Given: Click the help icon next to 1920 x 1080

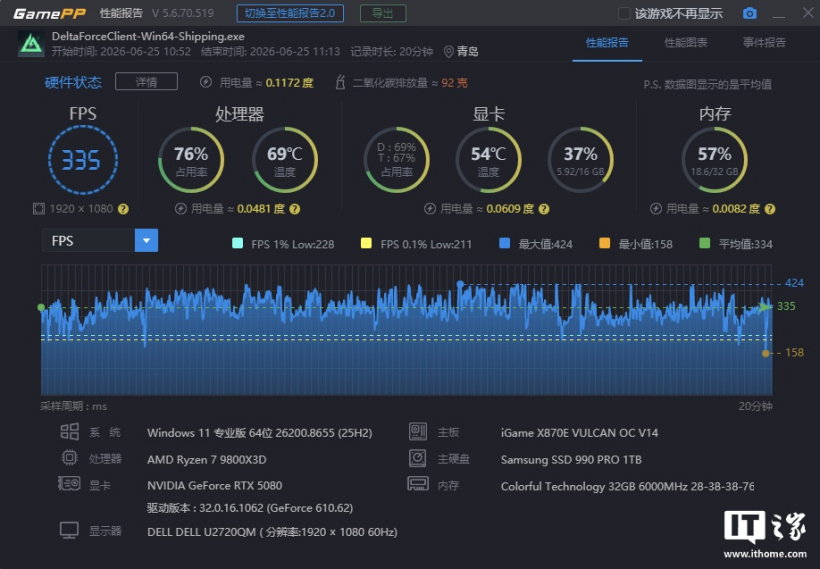Looking at the screenshot, I should [x=123, y=209].
